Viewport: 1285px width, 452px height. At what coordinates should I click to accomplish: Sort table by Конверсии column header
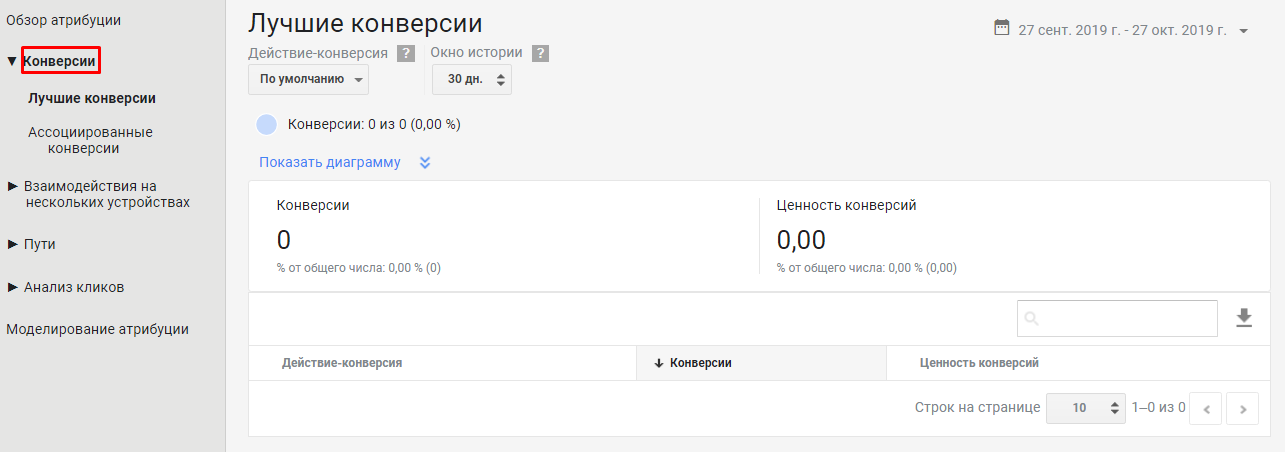(x=700, y=363)
